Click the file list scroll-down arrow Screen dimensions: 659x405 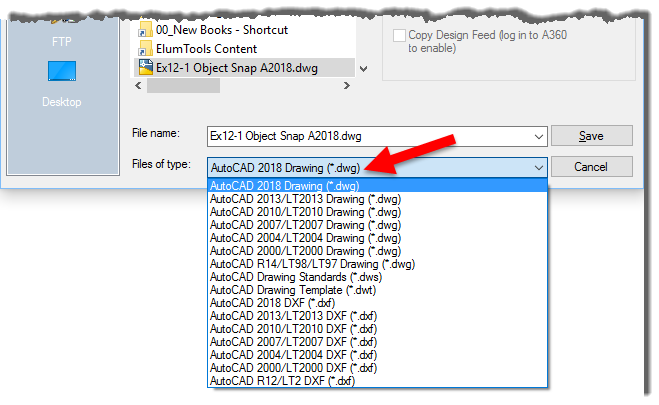(364, 68)
